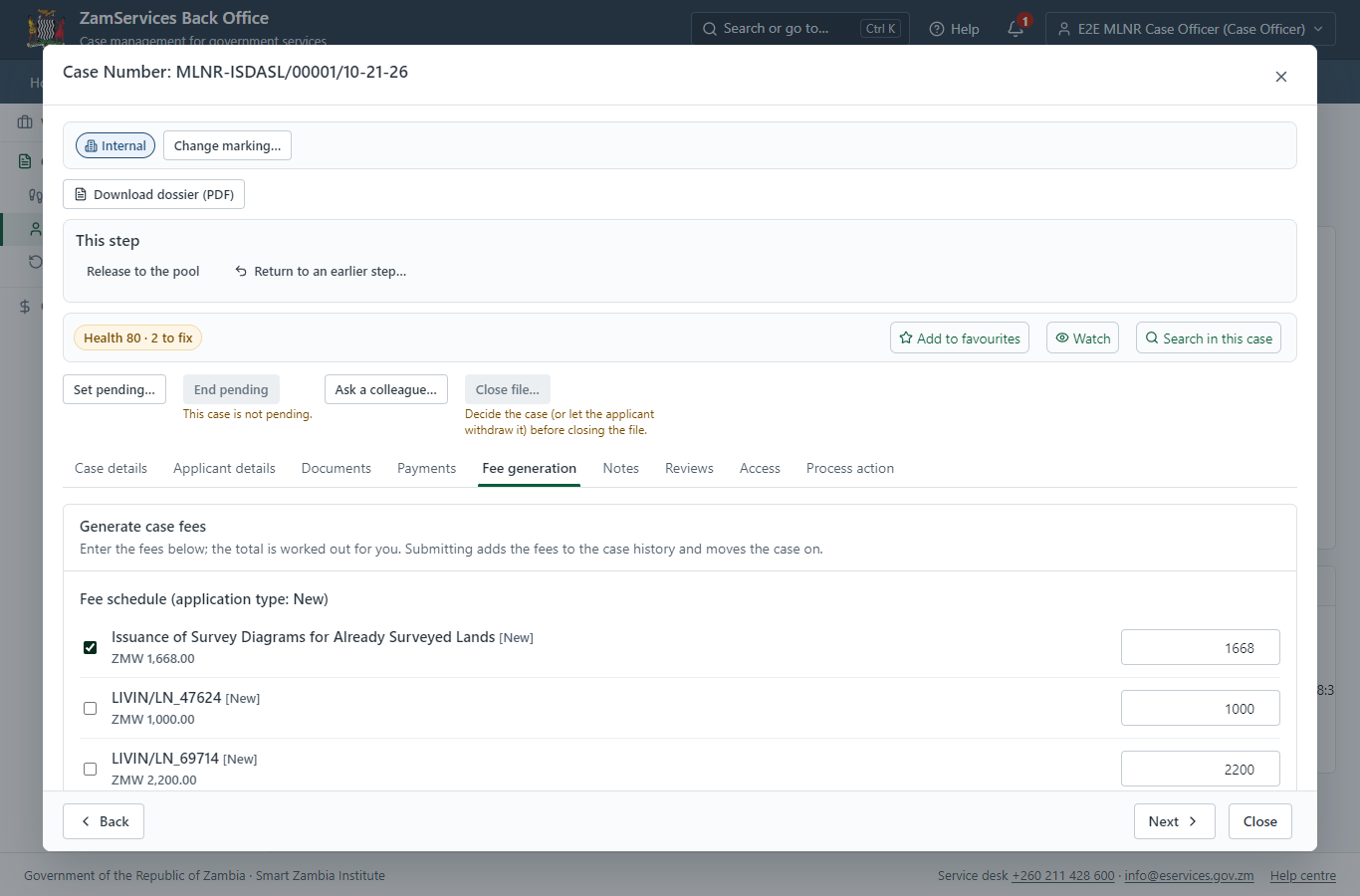The image size is (1360, 896).
Task: Go to the Notes tab
Action: (621, 468)
